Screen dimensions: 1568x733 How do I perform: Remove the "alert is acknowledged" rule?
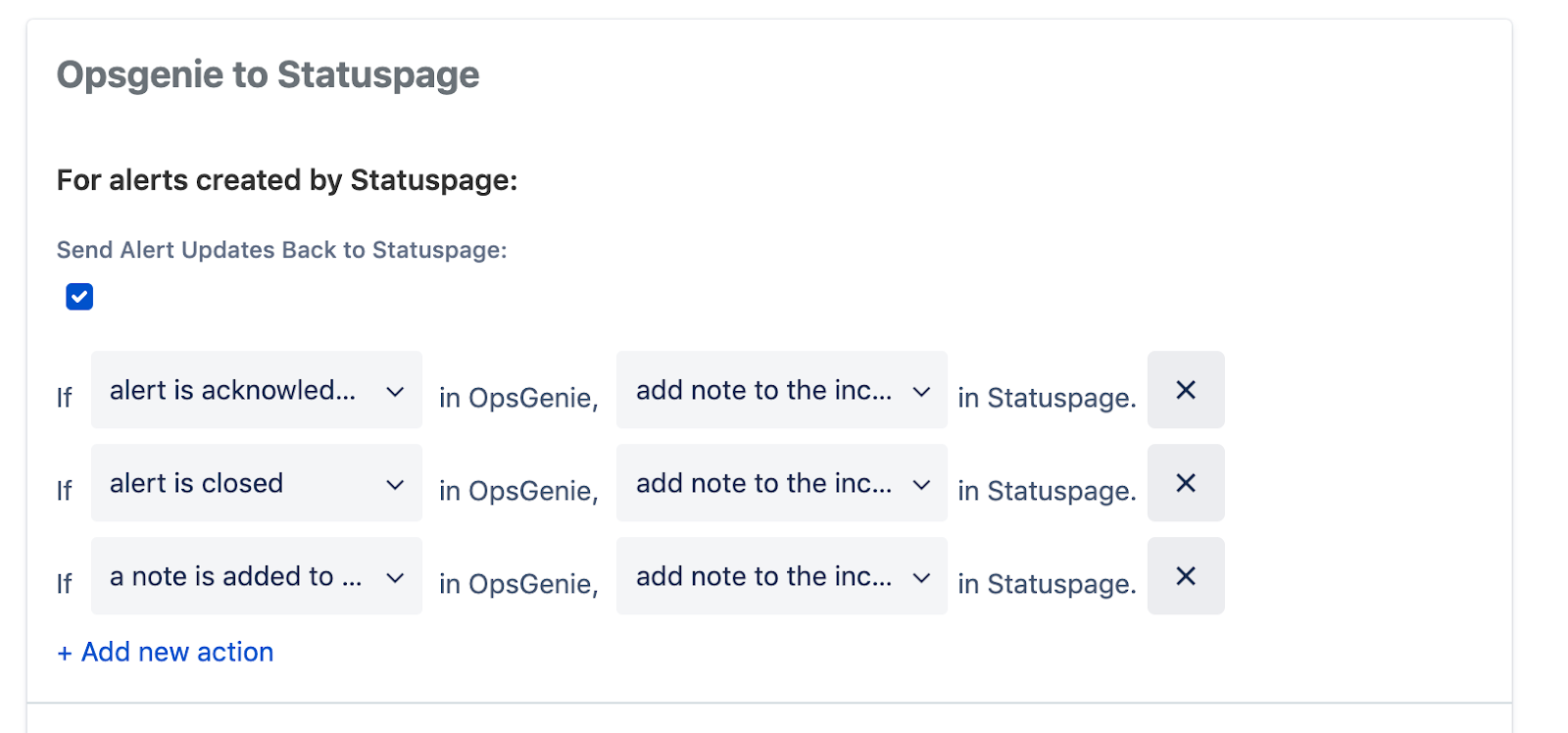1185,390
